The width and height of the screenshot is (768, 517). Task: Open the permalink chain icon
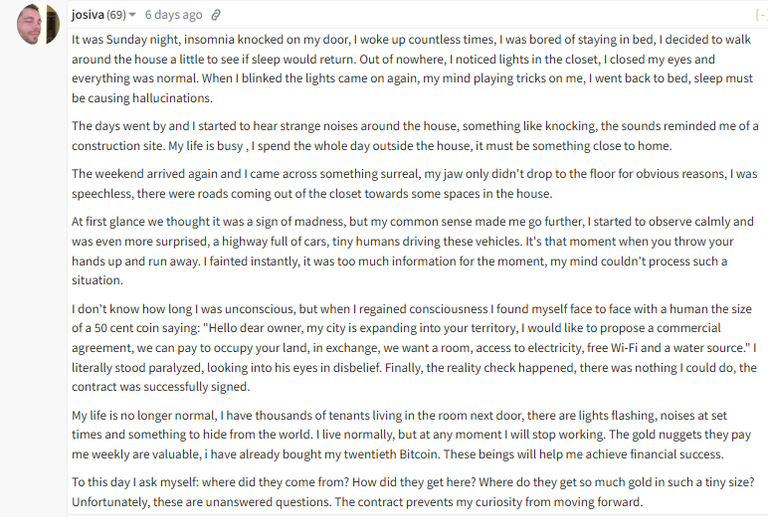click(x=216, y=15)
